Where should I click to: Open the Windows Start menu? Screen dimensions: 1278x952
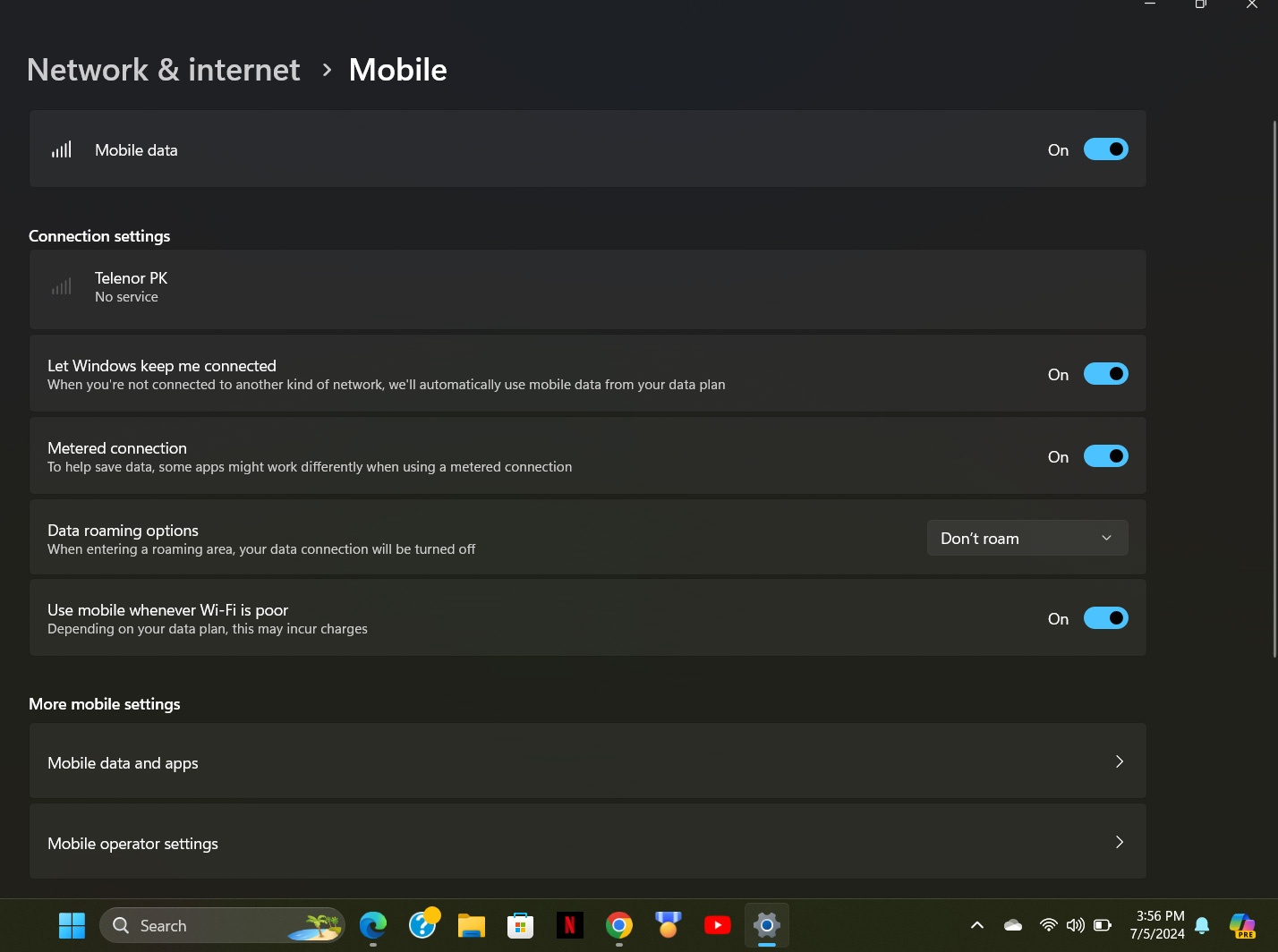[72, 925]
